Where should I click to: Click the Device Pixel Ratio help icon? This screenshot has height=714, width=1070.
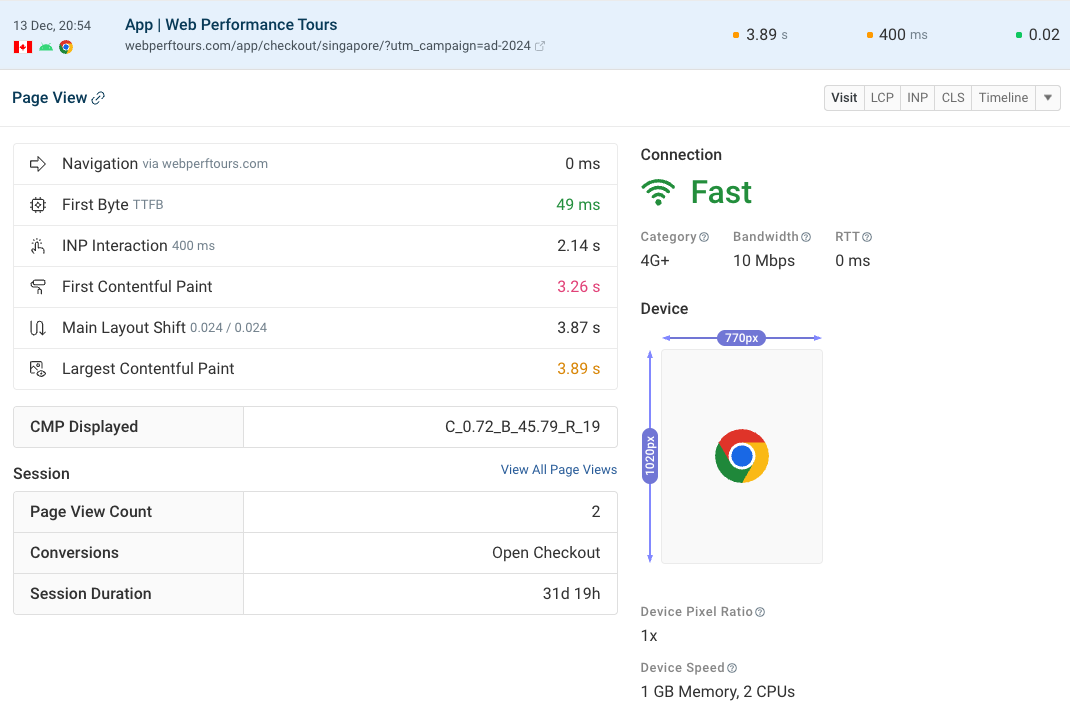(759, 611)
